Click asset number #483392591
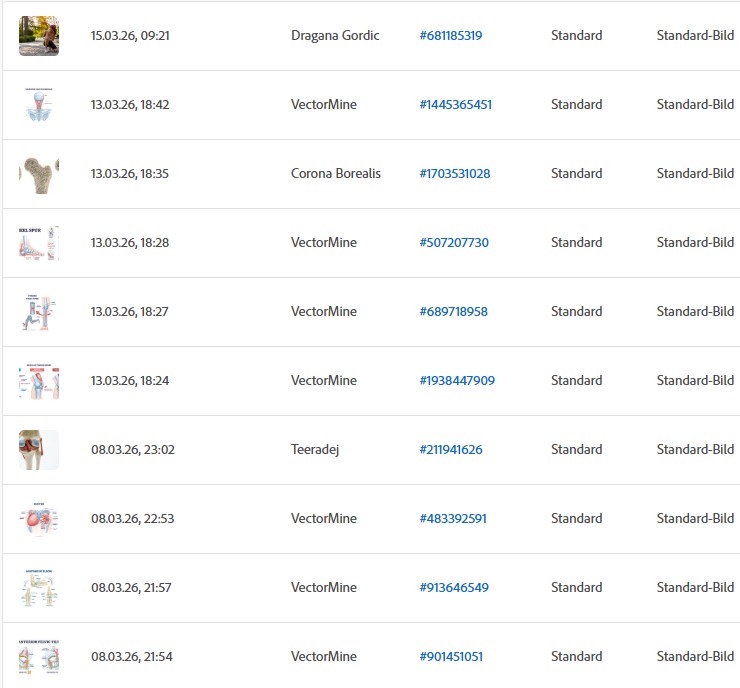The height and width of the screenshot is (688, 740). pos(452,519)
